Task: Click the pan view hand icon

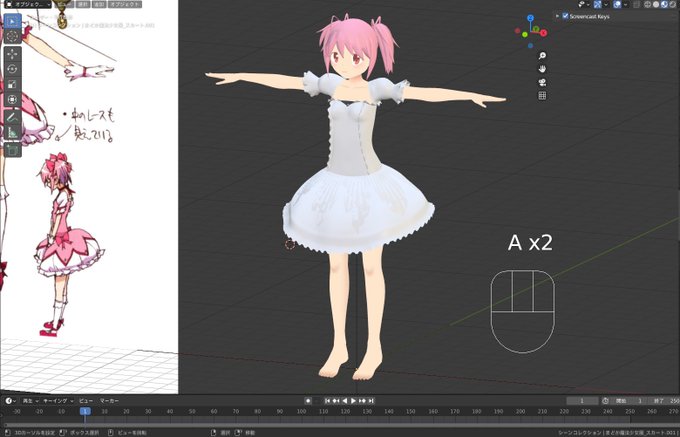Action: click(x=542, y=69)
